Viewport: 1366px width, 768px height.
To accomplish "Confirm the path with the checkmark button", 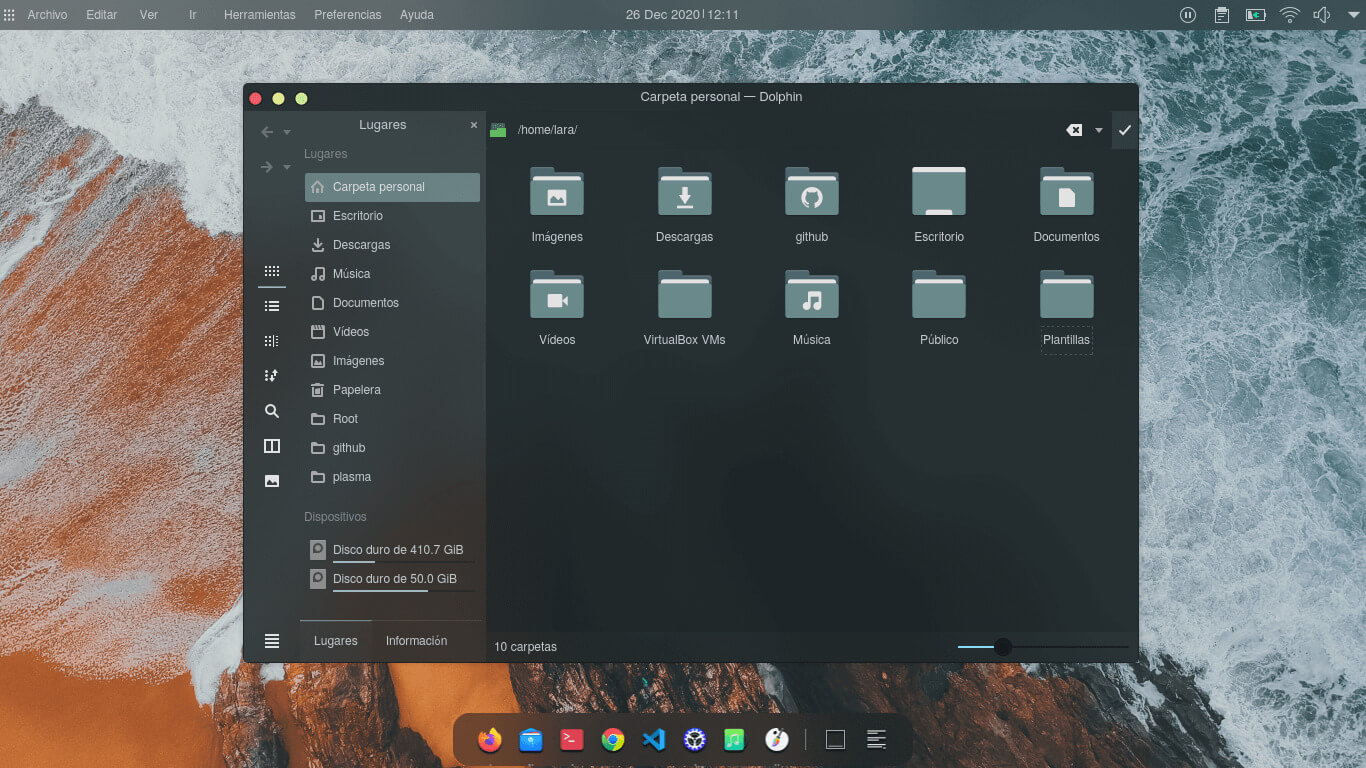I will 1125,130.
